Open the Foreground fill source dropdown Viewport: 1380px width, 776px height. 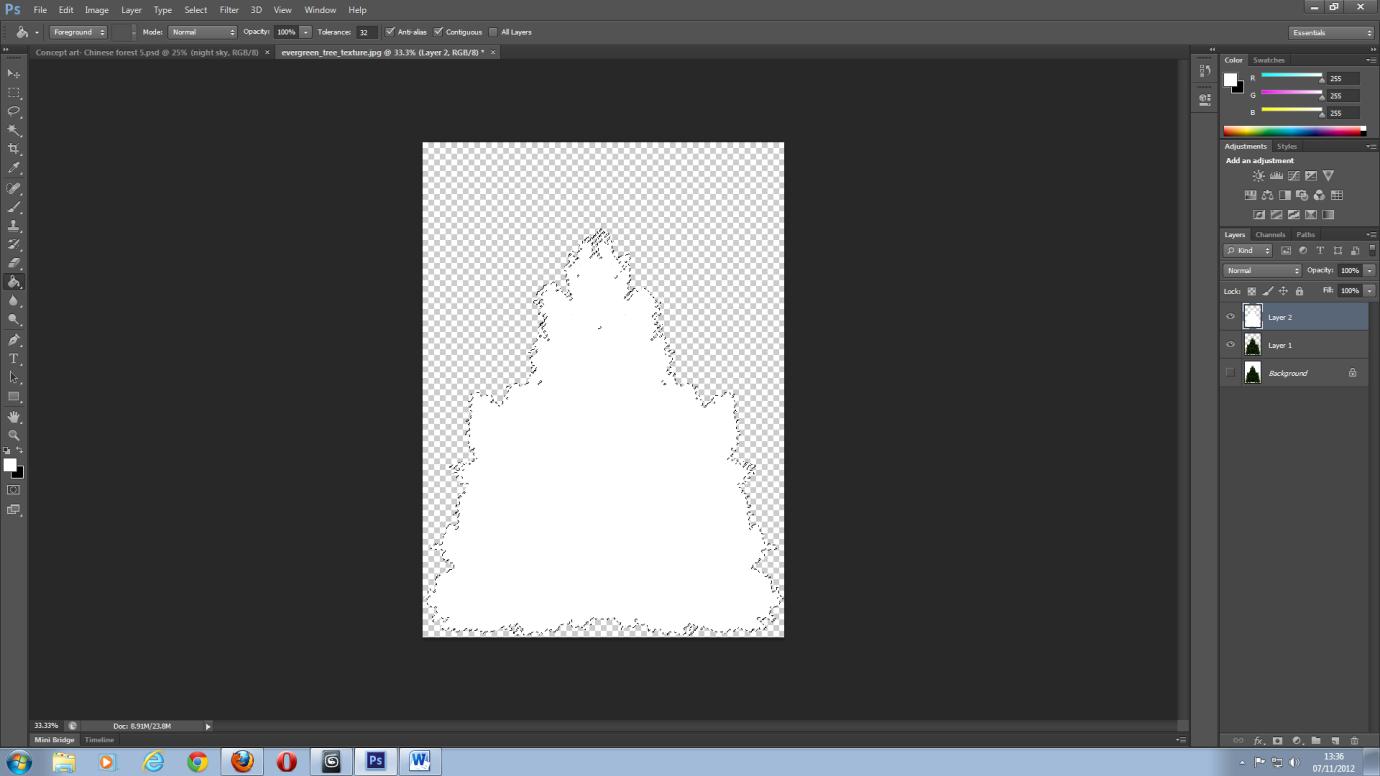(x=78, y=32)
